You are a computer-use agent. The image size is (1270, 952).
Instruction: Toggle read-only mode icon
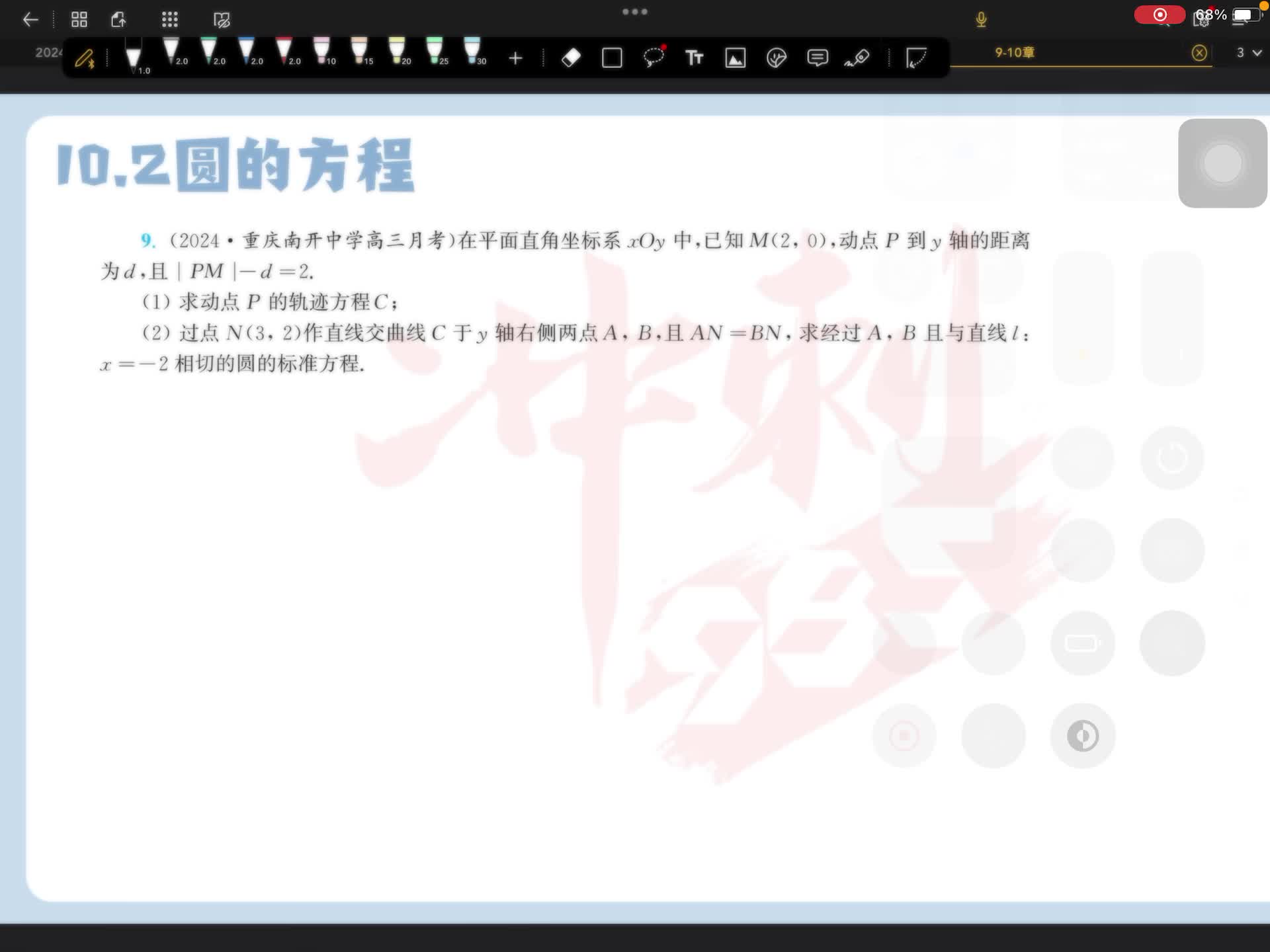(222, 20)
